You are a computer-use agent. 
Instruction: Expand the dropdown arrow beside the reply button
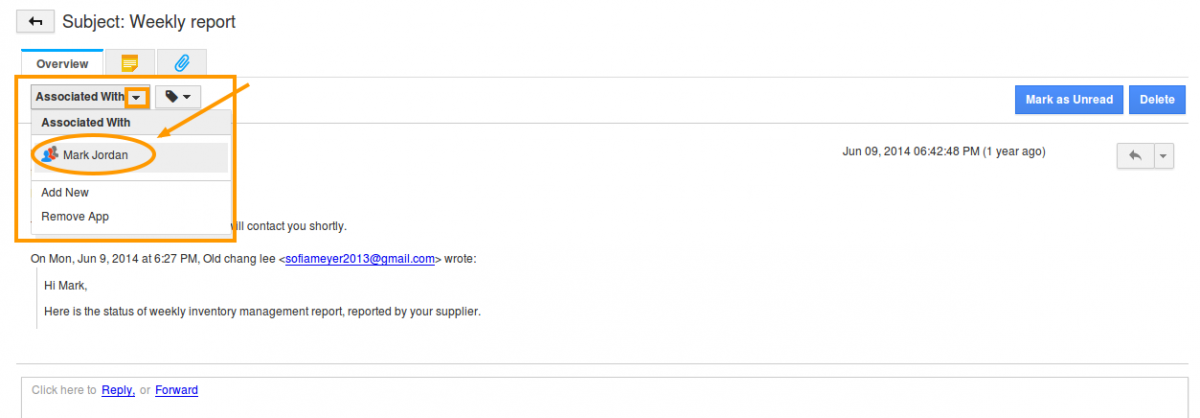point(1163,155)
